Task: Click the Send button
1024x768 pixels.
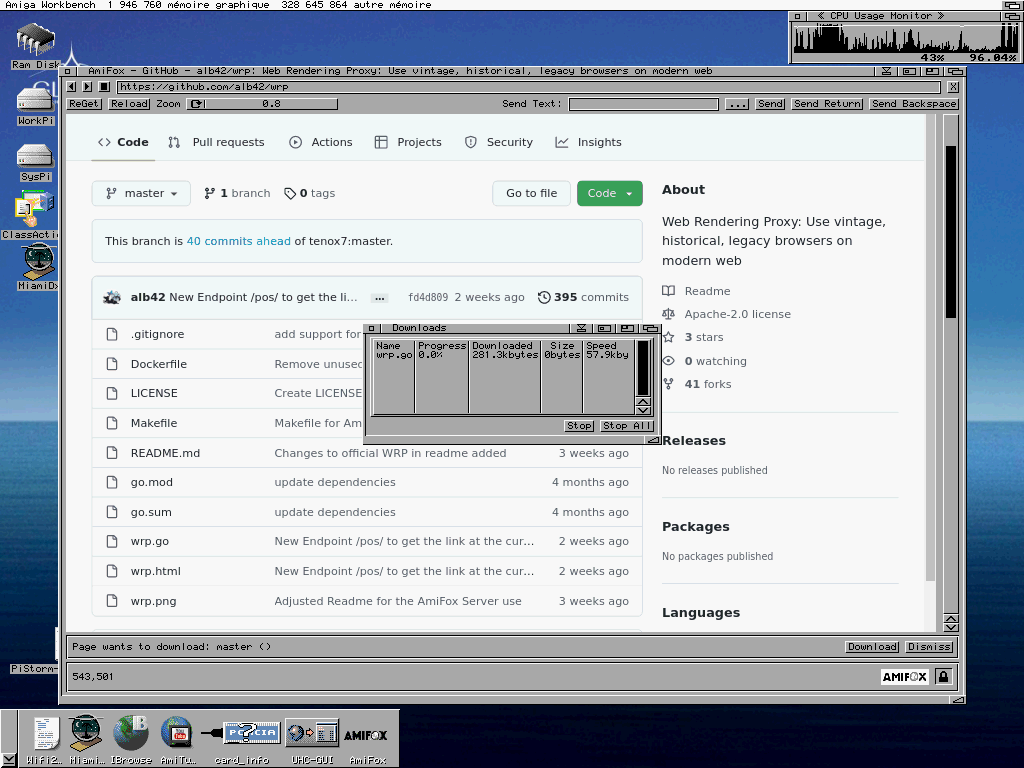Action: (x=771, y=104)
